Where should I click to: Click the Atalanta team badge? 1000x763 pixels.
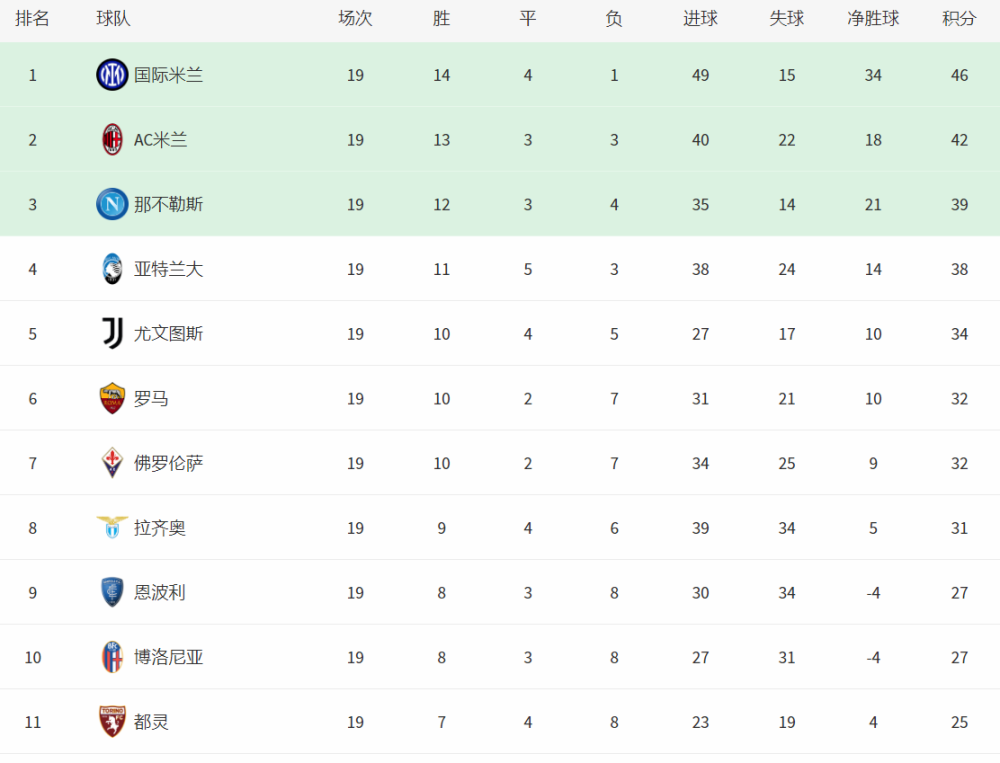tap(112, 269)
